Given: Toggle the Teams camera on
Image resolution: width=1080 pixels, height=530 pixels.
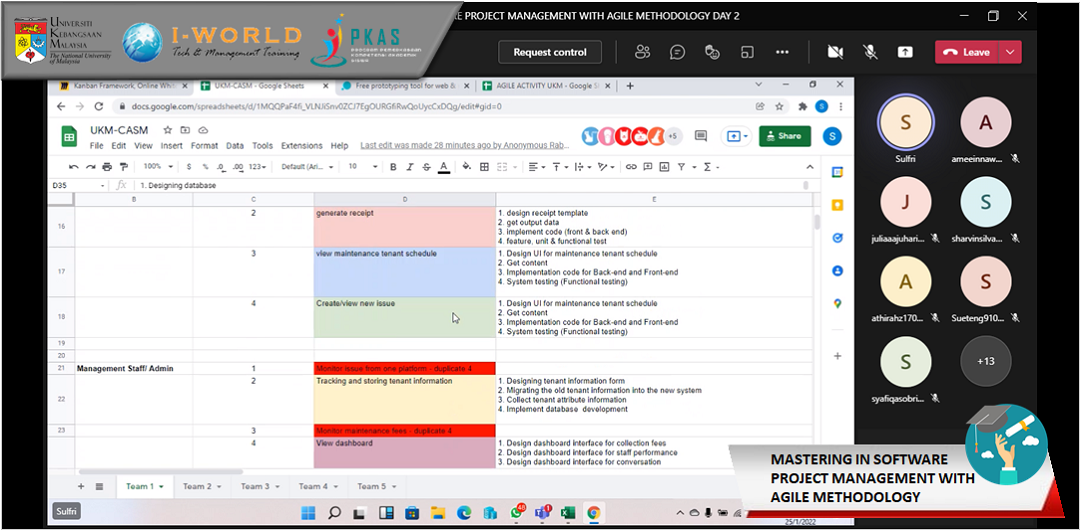Looking at the screenshot, I should point(835,52).
